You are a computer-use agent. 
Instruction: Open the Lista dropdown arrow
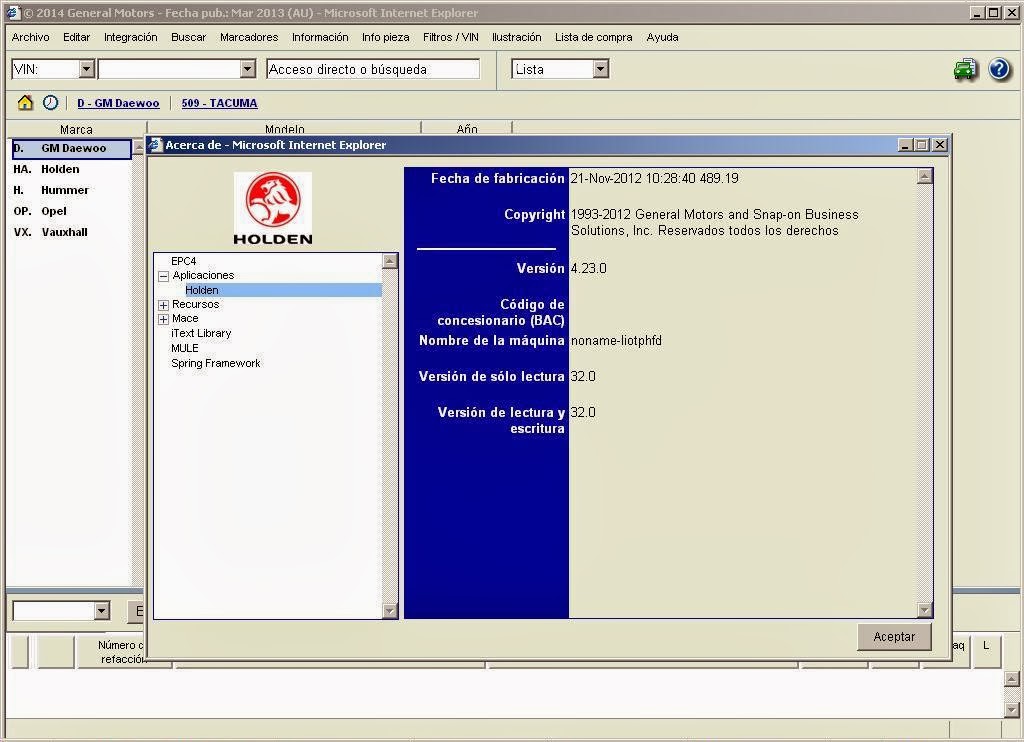pyautogui.click(x=601, y=69)
